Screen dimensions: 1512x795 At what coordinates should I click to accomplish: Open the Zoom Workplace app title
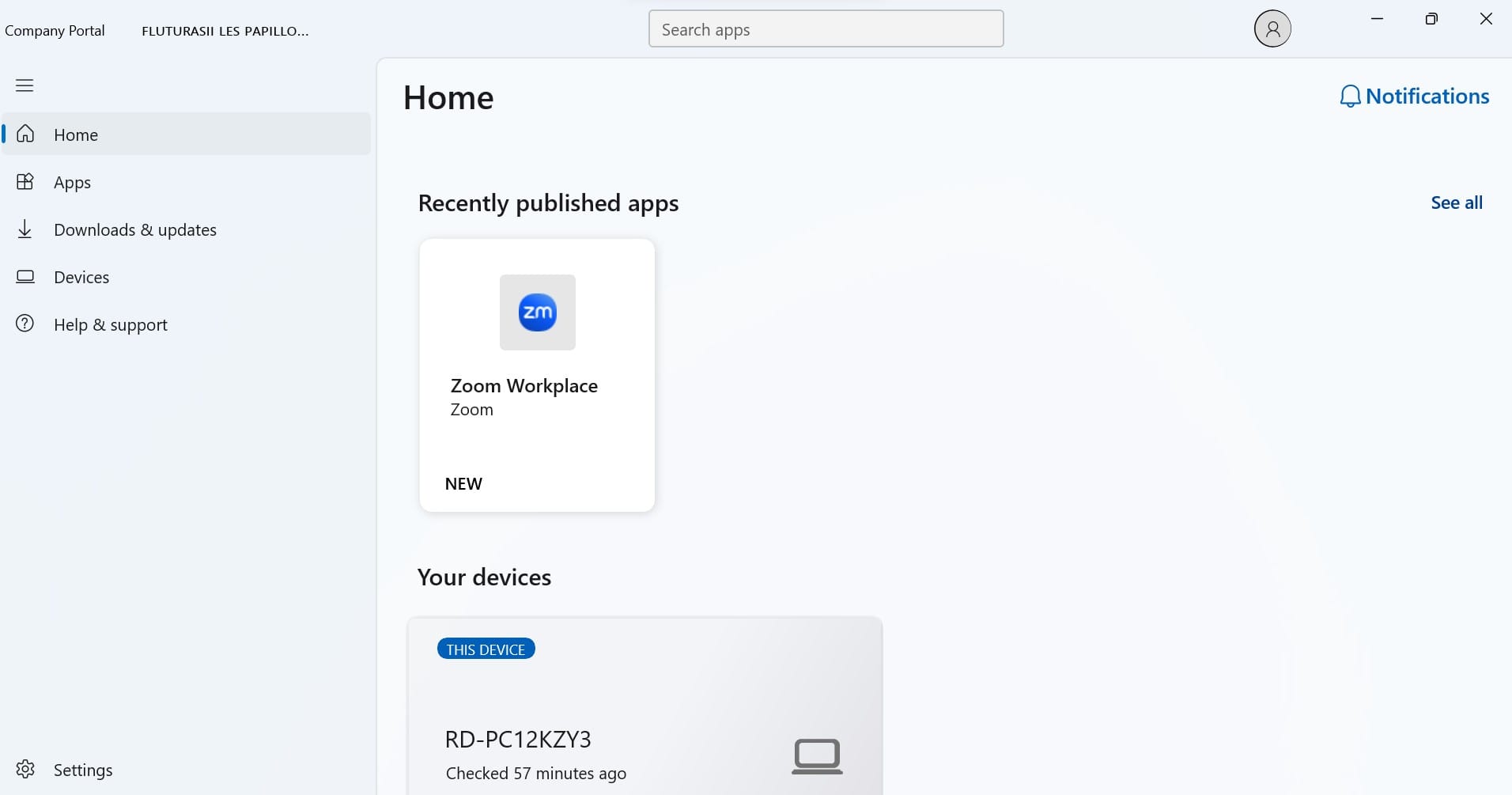pos(524,386)
